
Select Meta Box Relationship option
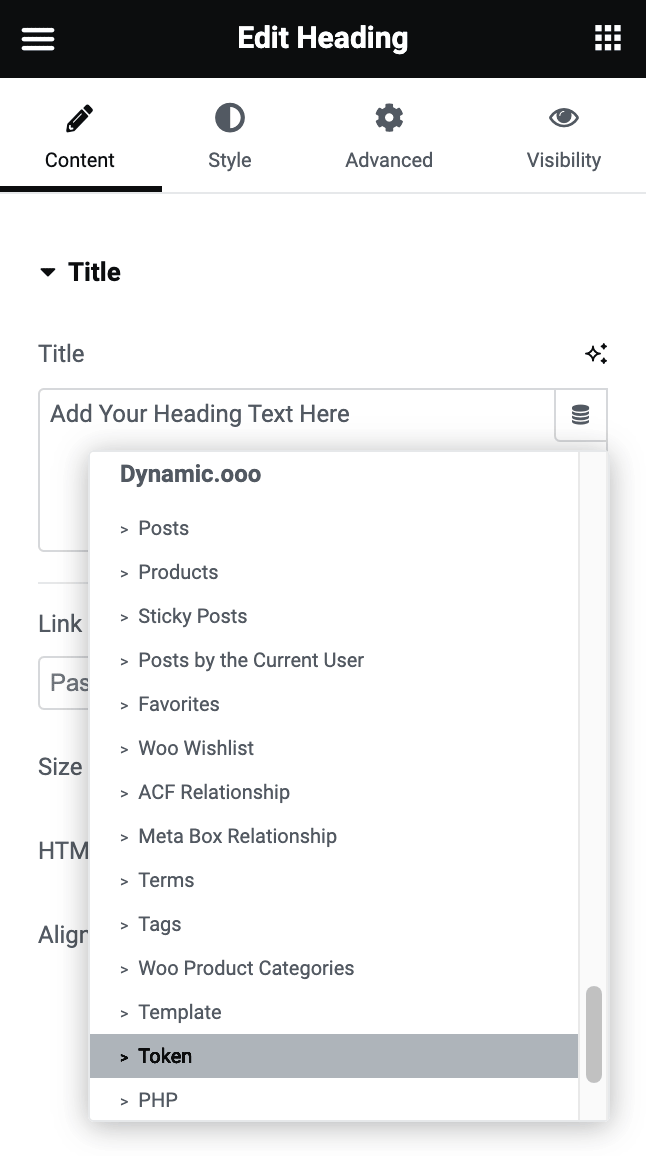click(x=237, y=836)
